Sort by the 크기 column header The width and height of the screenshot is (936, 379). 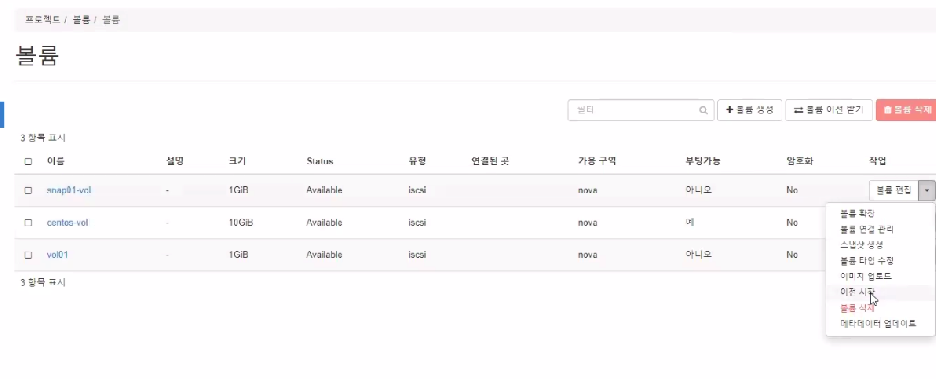(236, 161)
